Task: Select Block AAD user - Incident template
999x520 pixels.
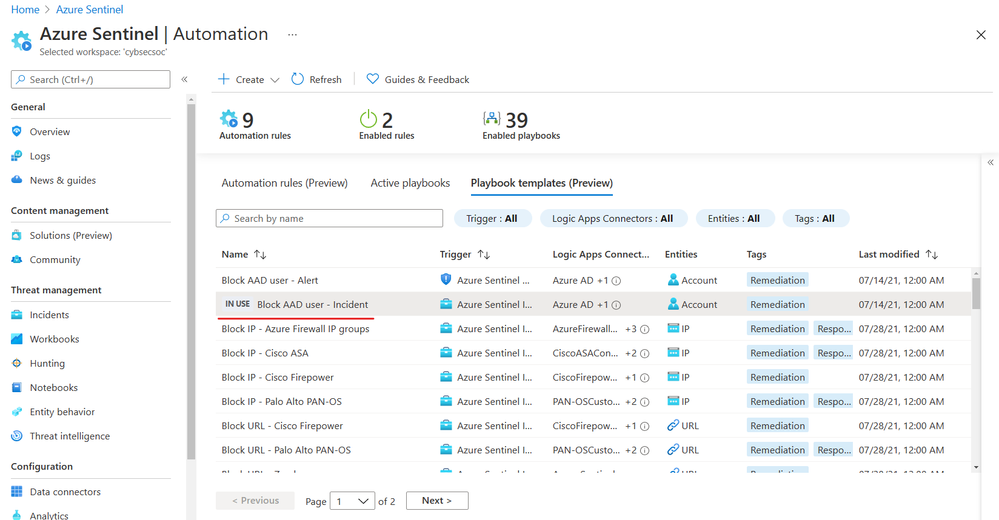Action: [x=312, y=305]
